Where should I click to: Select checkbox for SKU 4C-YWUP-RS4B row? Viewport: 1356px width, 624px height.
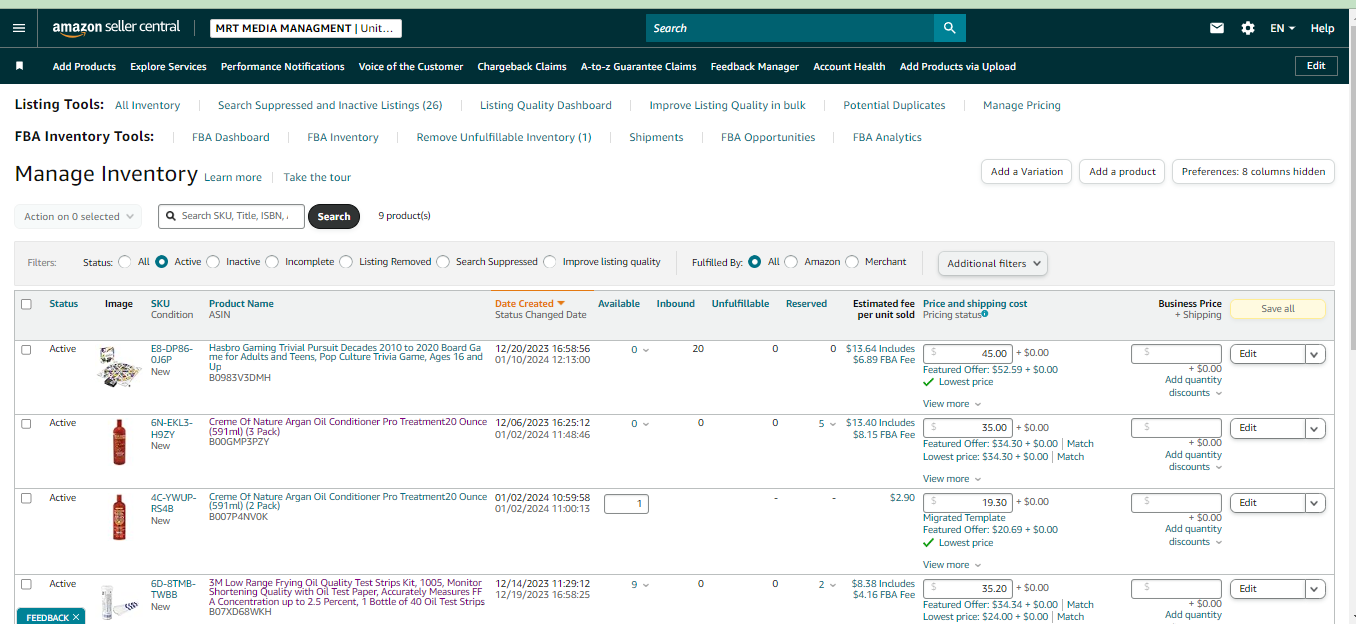(x=26, y=497)
